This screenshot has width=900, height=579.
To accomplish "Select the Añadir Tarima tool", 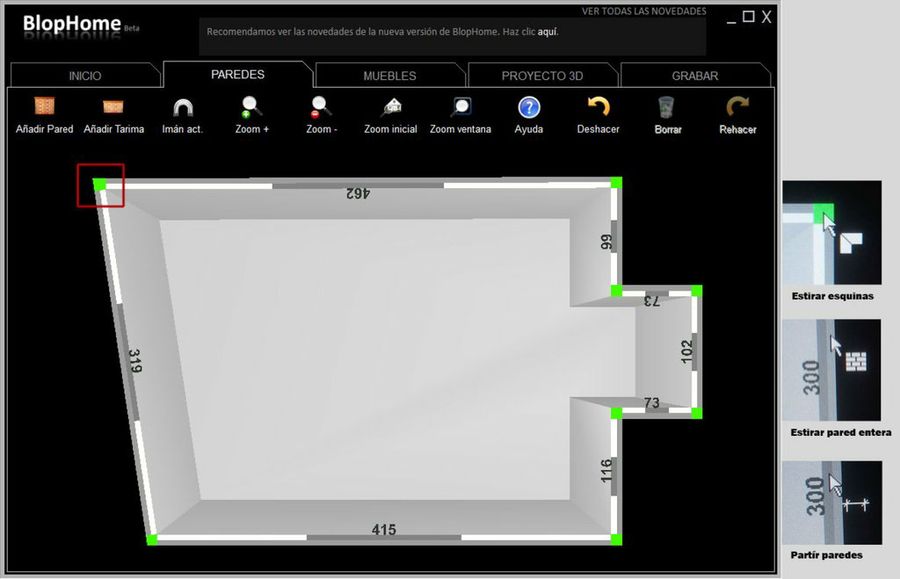I will [113, 106].
